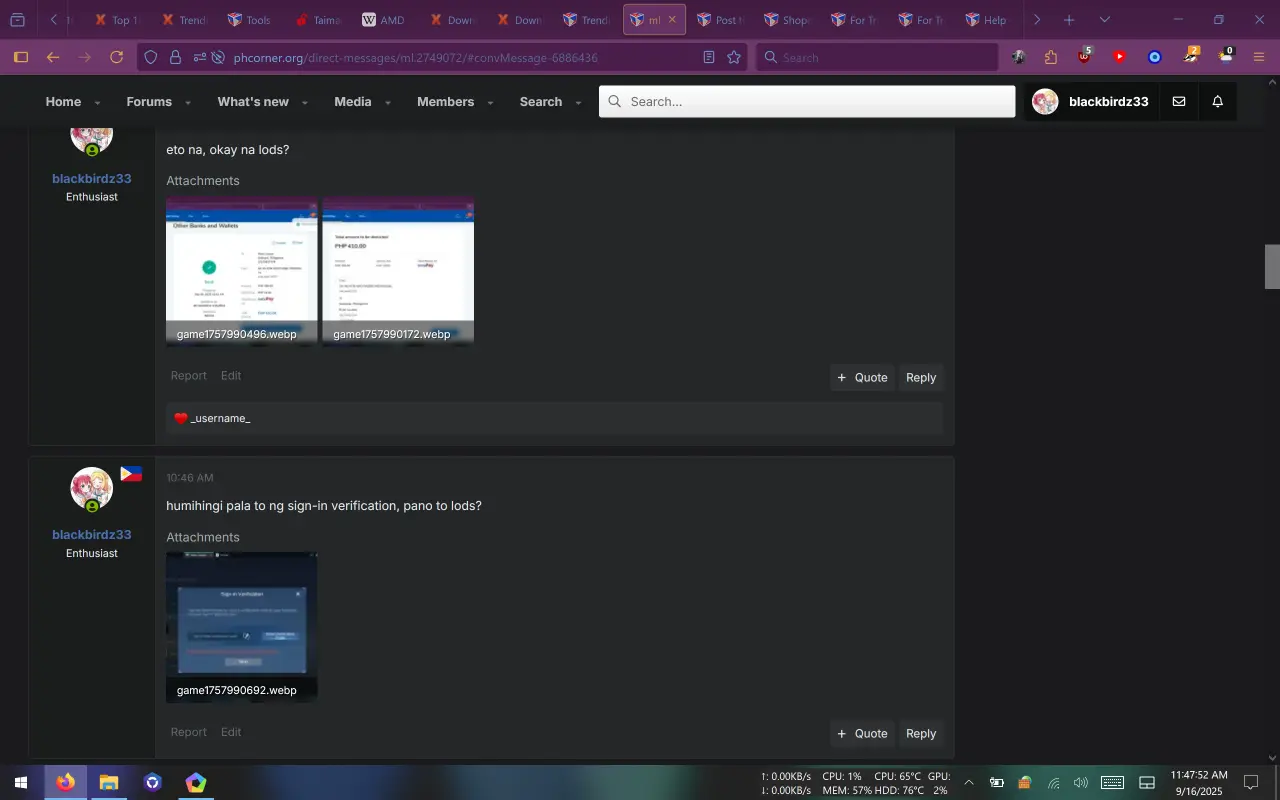Switch to the 'Help' tab
The width and height of the screenshot is (1280, 800).
pyautogui.click(x=986, y=20)
